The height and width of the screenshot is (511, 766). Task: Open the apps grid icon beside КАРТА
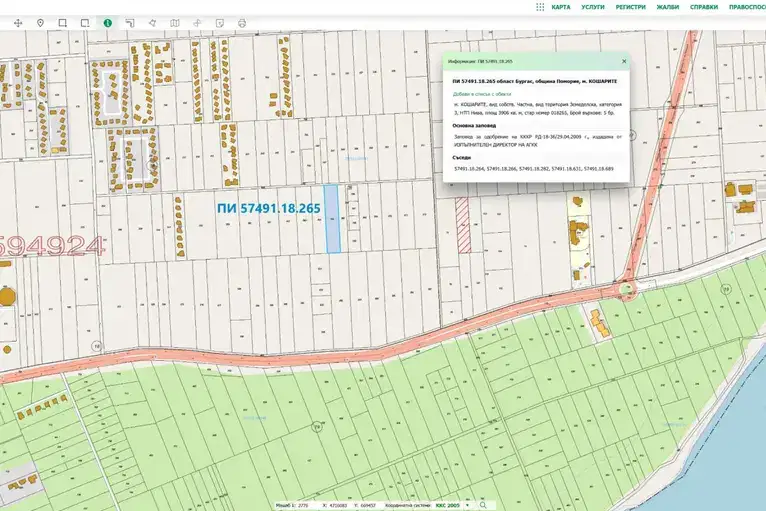point(540,7)
